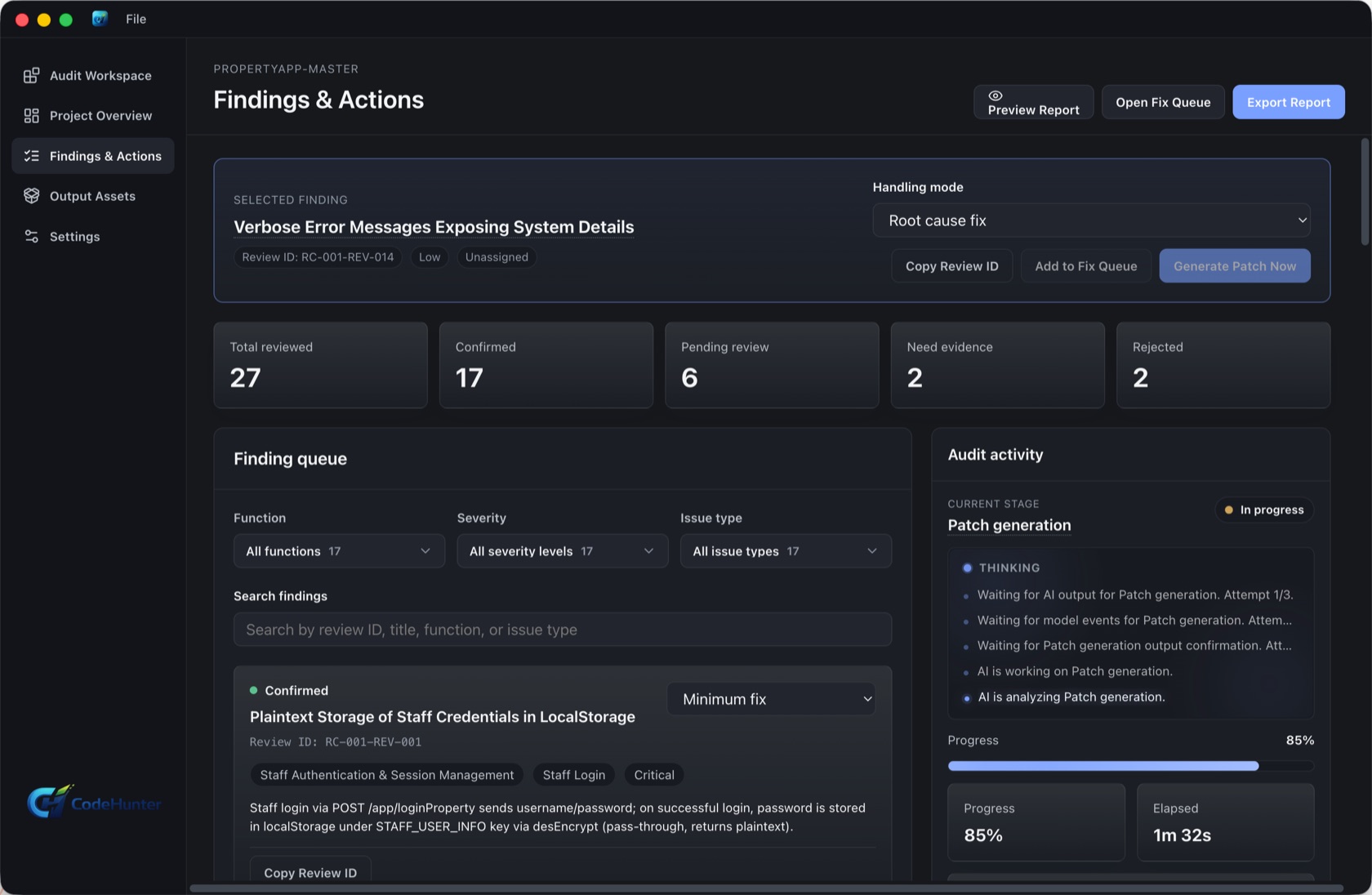Click the In progress status badge
1372x895 pixels.
click(x=1264, y=510)
